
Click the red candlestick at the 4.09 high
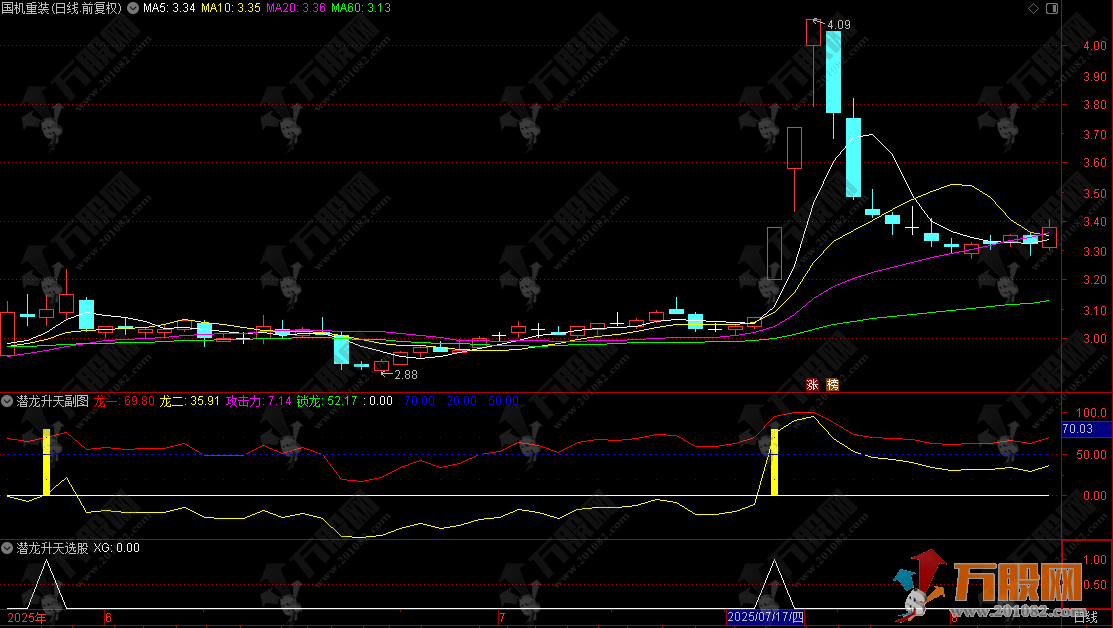tap(813, 33)
